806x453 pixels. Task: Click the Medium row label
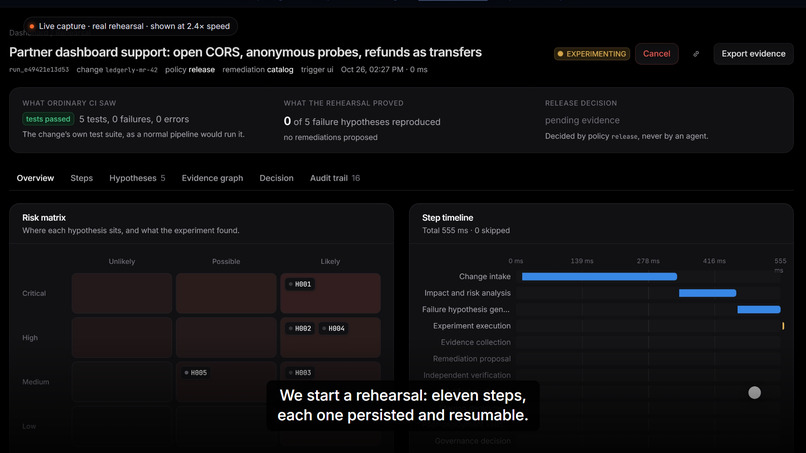click(35, 382)
